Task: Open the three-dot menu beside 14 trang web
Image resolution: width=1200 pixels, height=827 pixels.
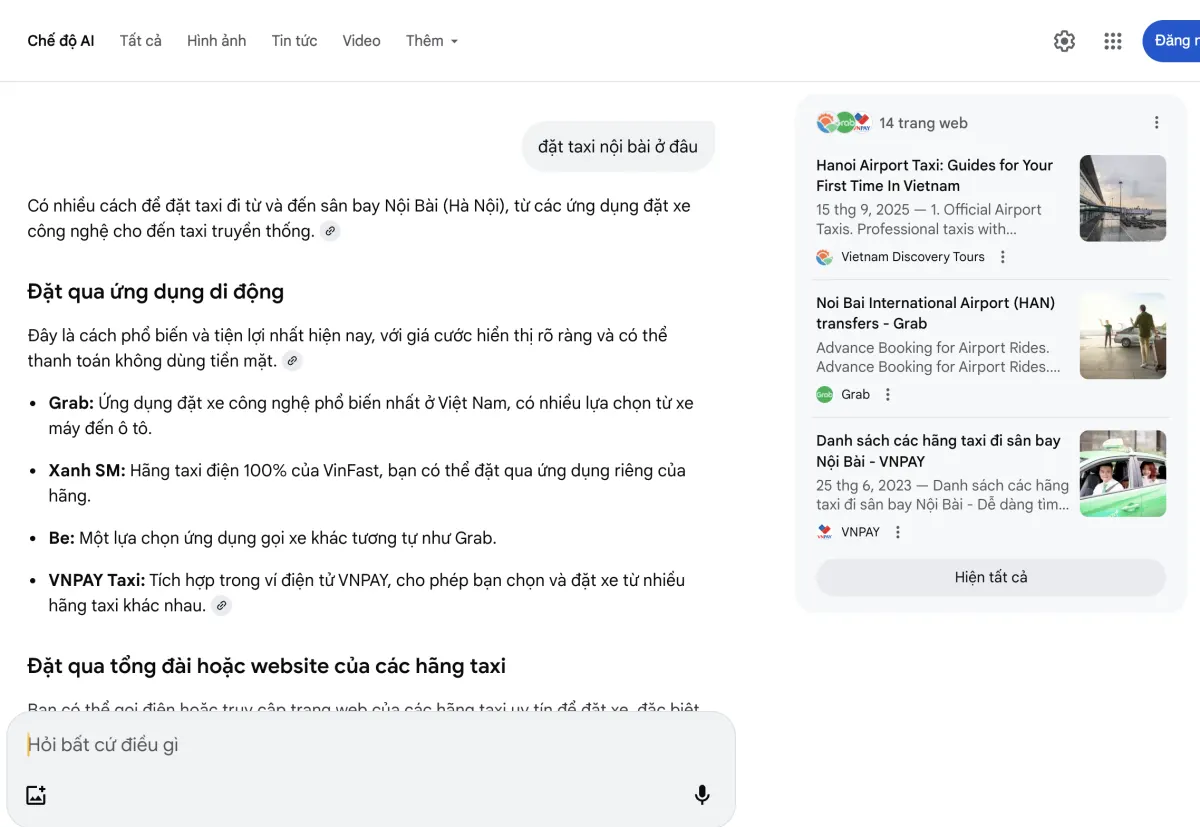Action: click(1156, 123)
